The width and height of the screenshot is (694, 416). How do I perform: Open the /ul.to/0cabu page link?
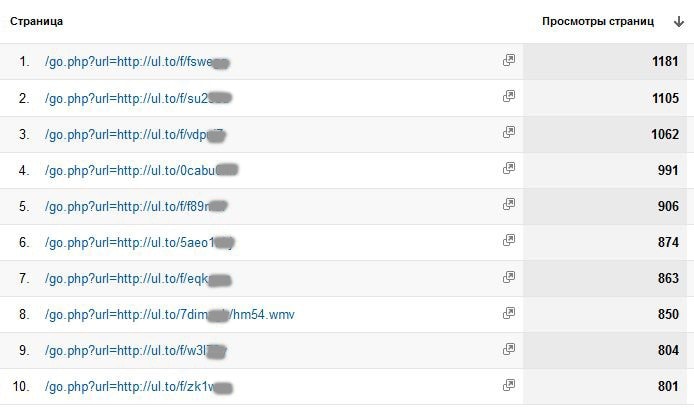click(x=130, y=170)
